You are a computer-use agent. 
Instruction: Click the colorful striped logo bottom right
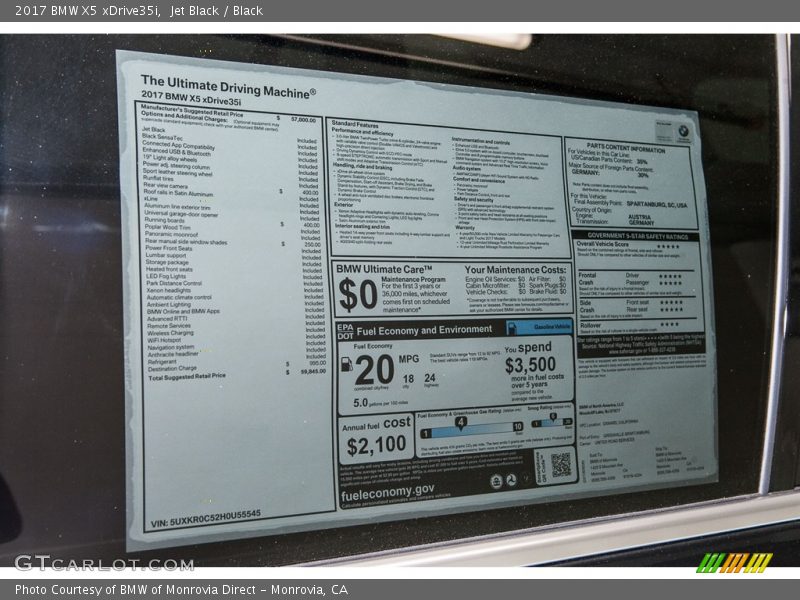pos(734,562)
